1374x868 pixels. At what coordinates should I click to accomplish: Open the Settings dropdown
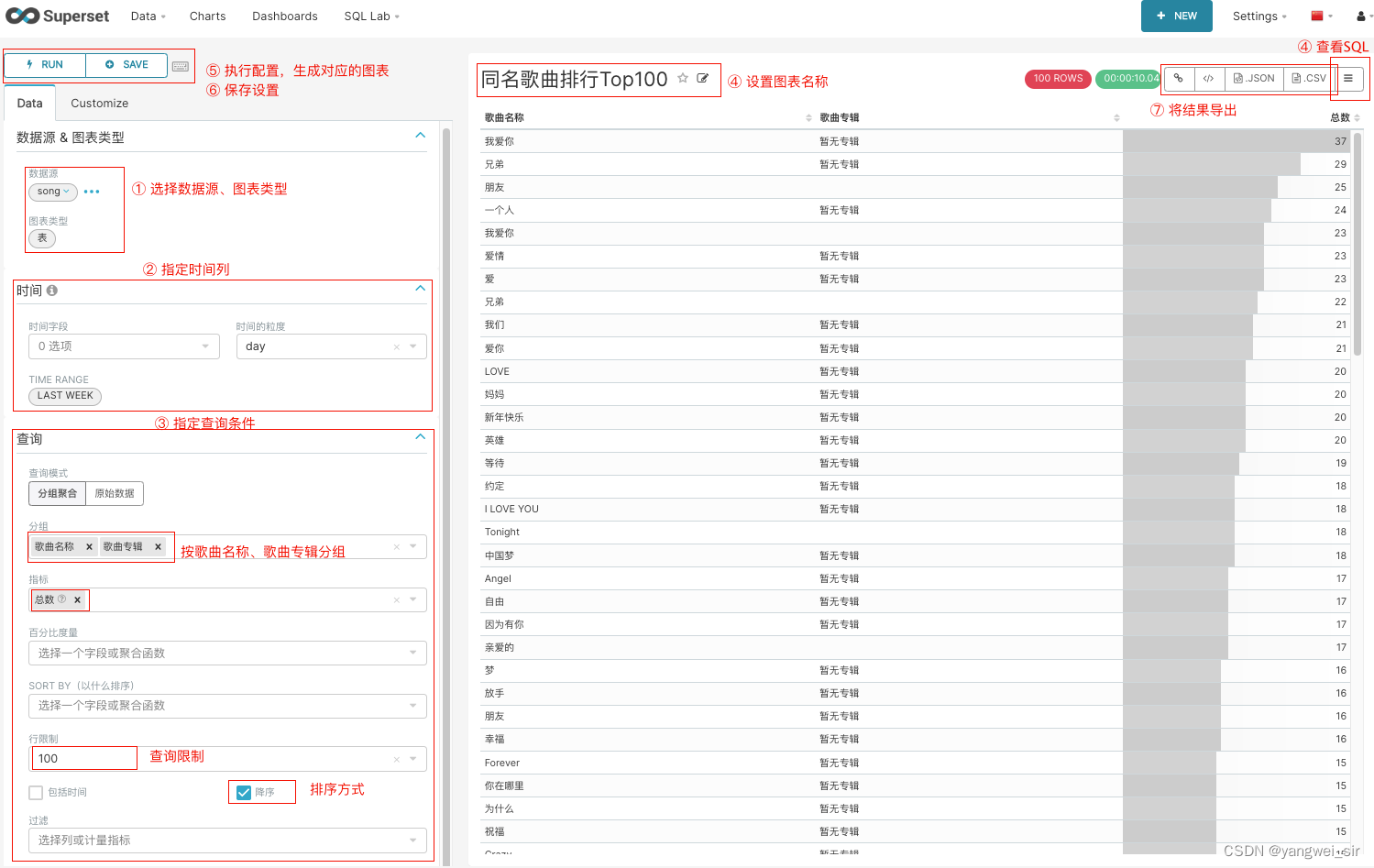(1259, 16)
